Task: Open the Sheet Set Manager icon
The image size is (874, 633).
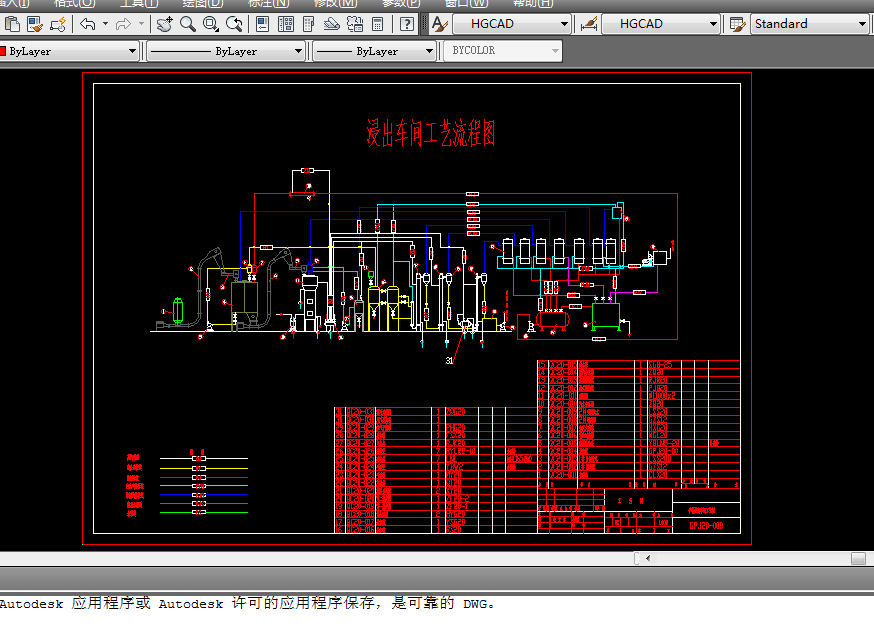Action: [x=332, y=24]
